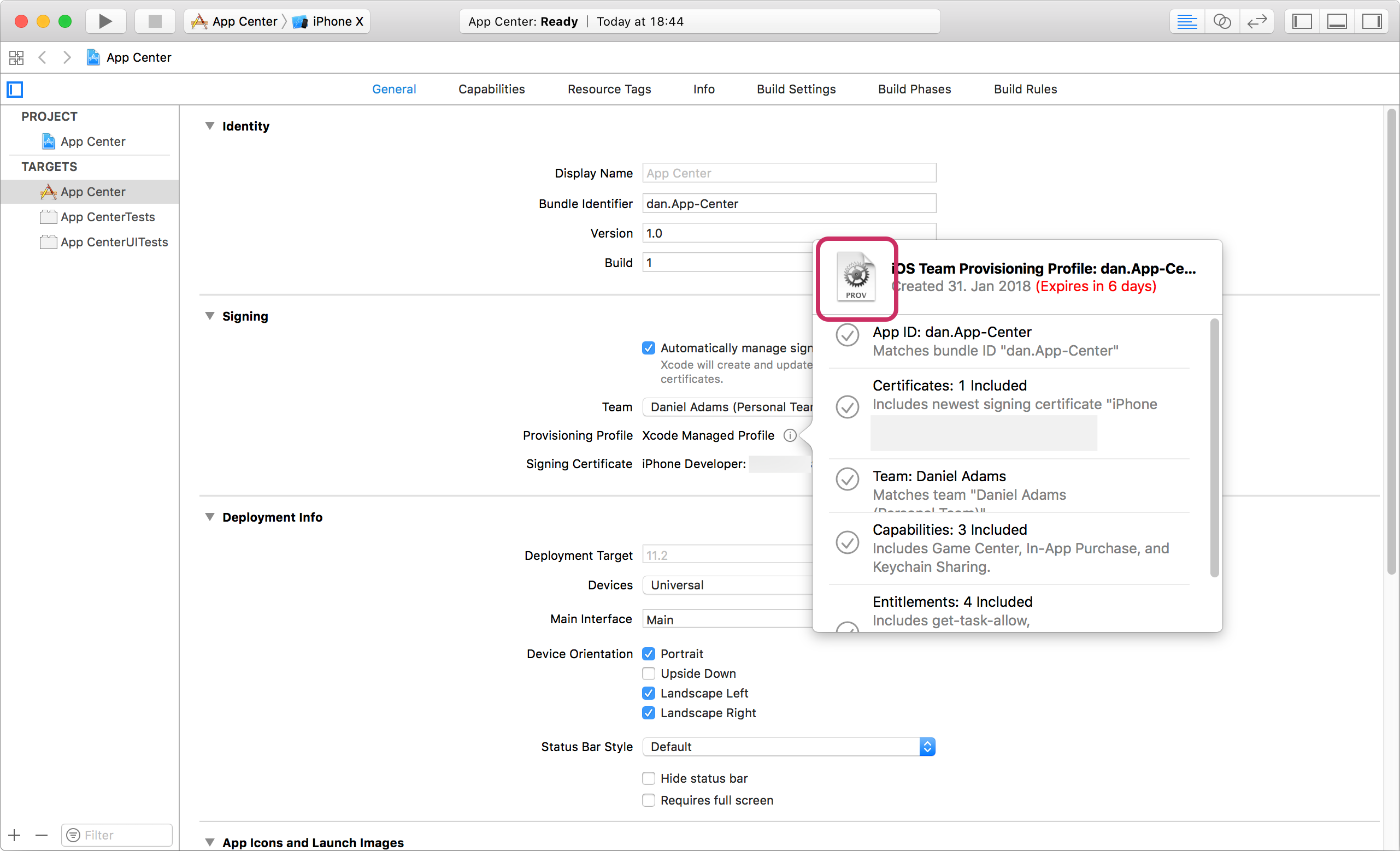This screenshot has width=1400, height=851.
Task: Click the red Expires in 6 days text
Action: (x=1096, y=286)
